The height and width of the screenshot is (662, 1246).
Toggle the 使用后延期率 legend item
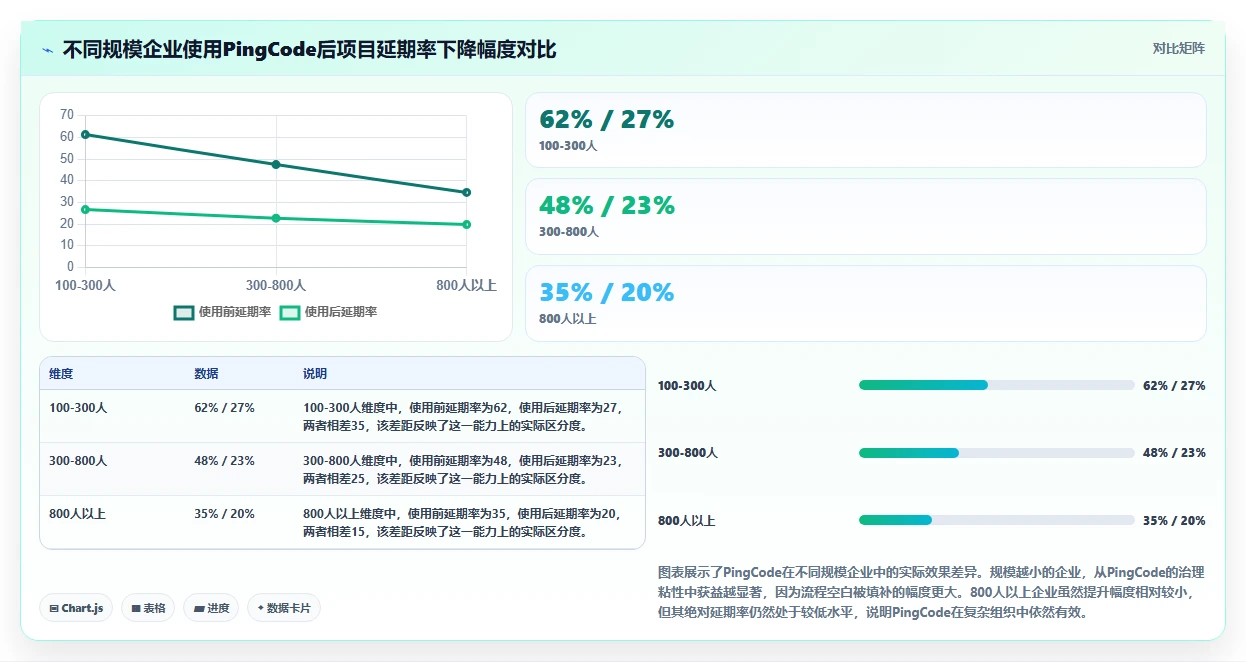pos(328,312)
